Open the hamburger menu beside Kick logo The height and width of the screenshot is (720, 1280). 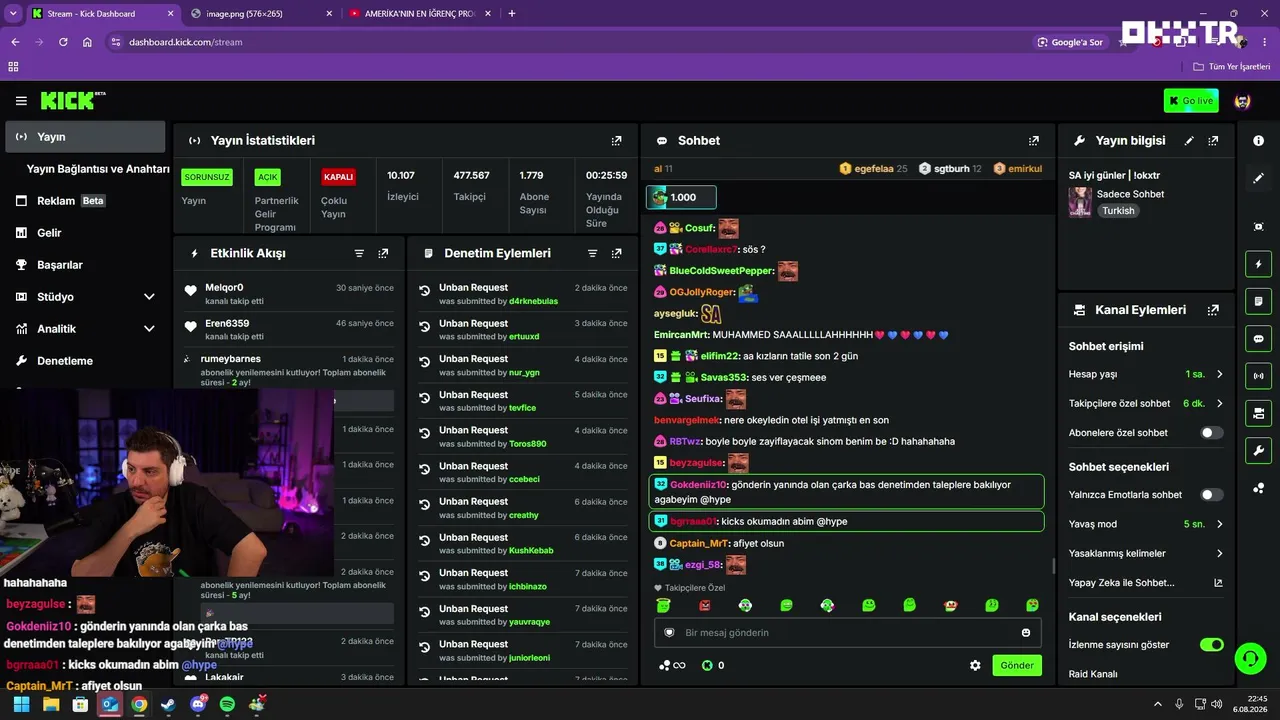click(x=21, y=101)
